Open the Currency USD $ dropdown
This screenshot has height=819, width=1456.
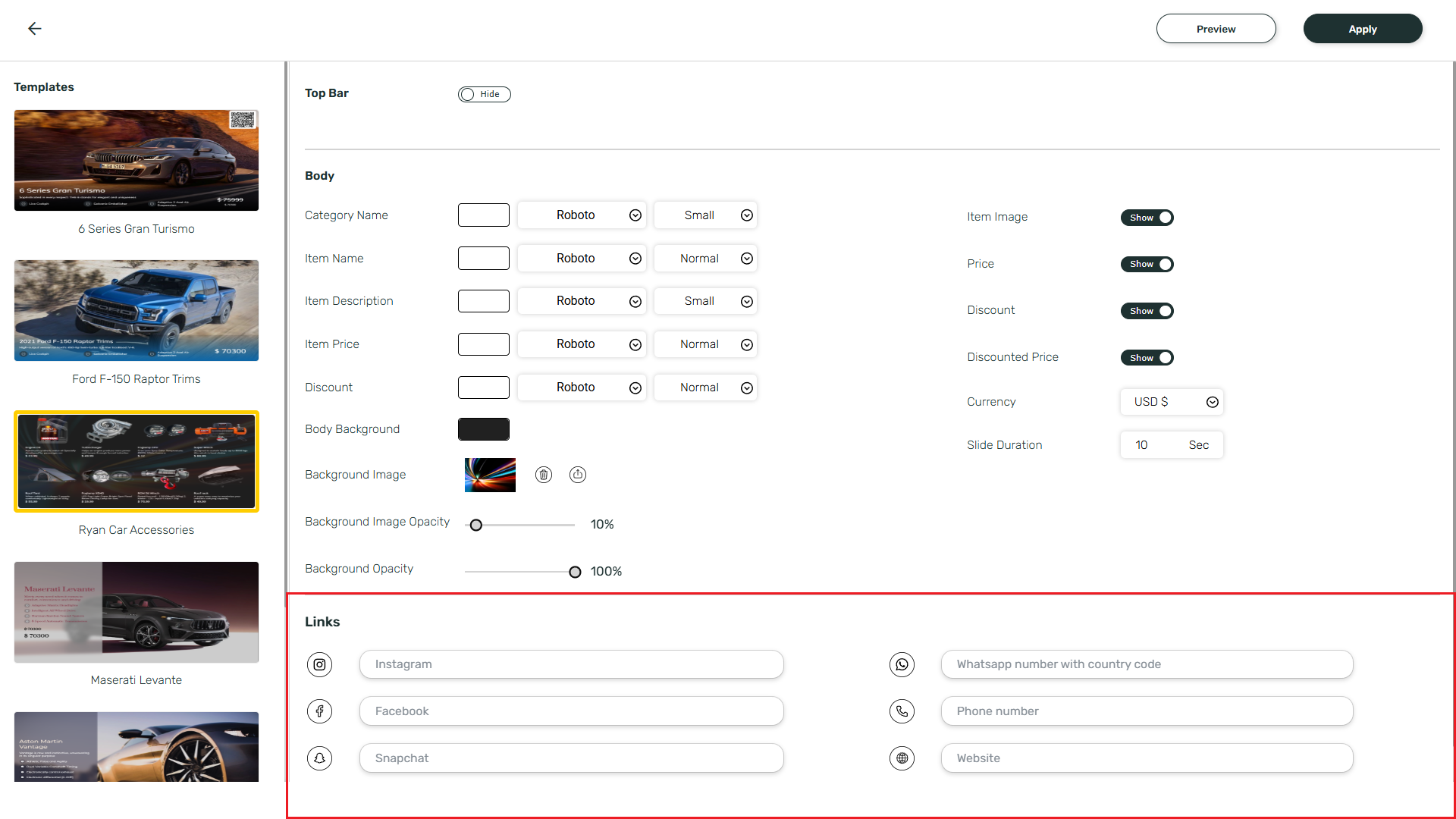[x=1172, y=402]
